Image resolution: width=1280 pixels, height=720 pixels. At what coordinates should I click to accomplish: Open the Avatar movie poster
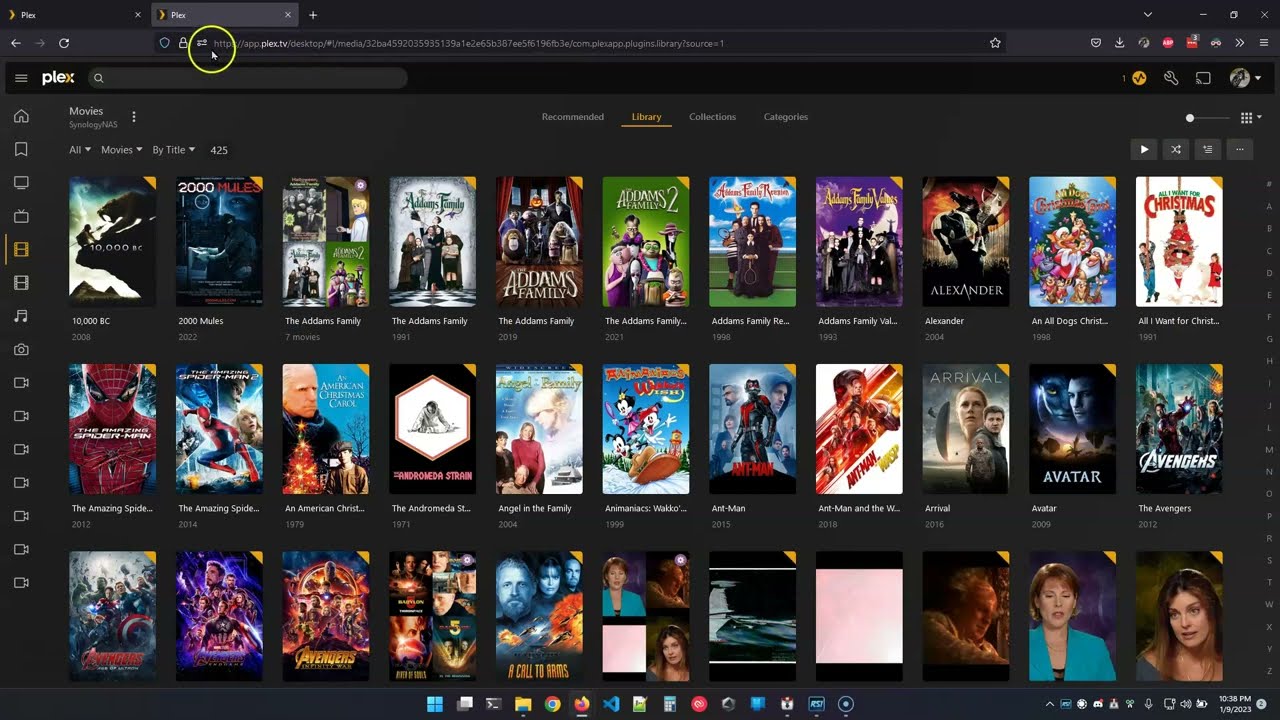coord(1072,428)
